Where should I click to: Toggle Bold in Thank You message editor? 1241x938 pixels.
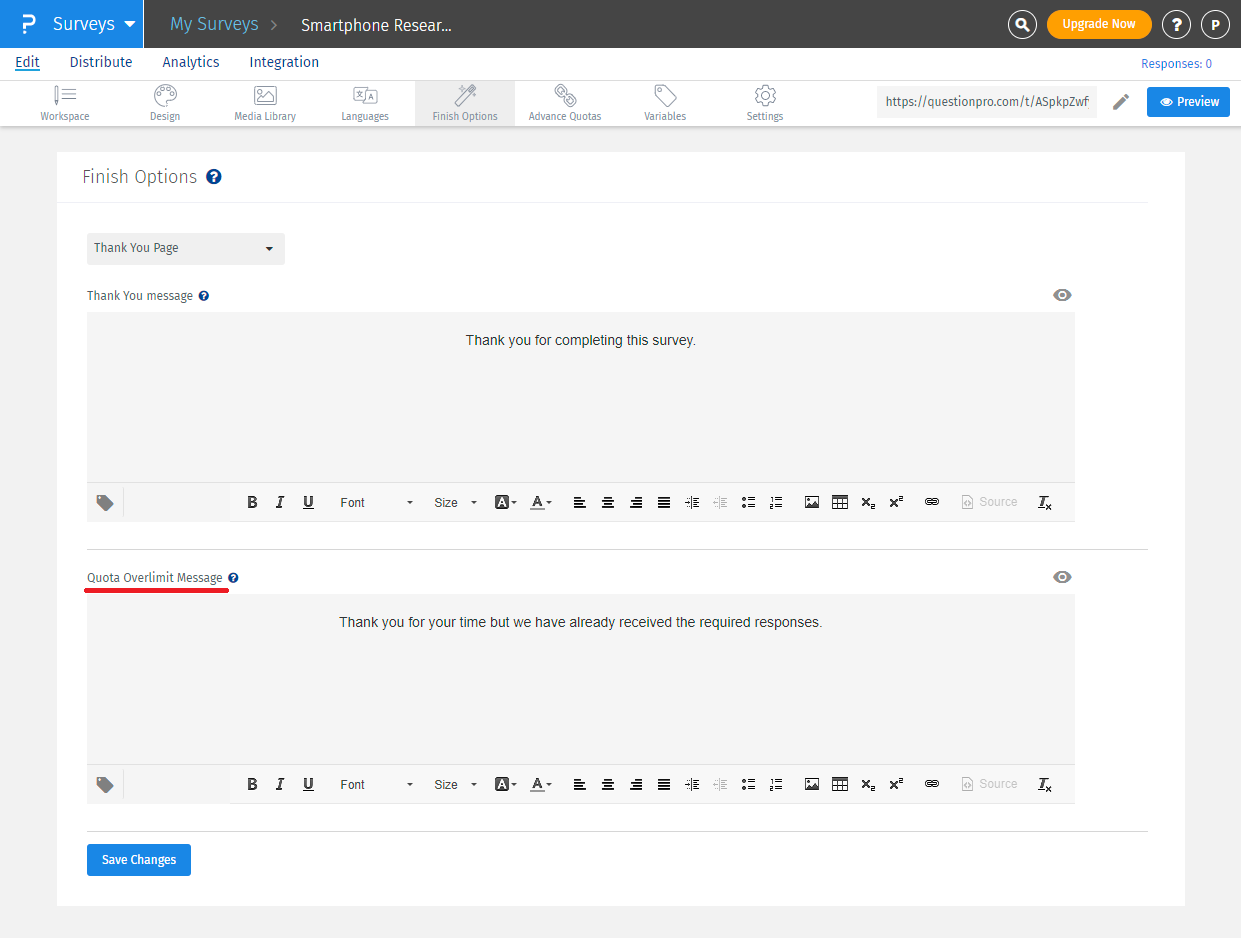click(252, 502)
